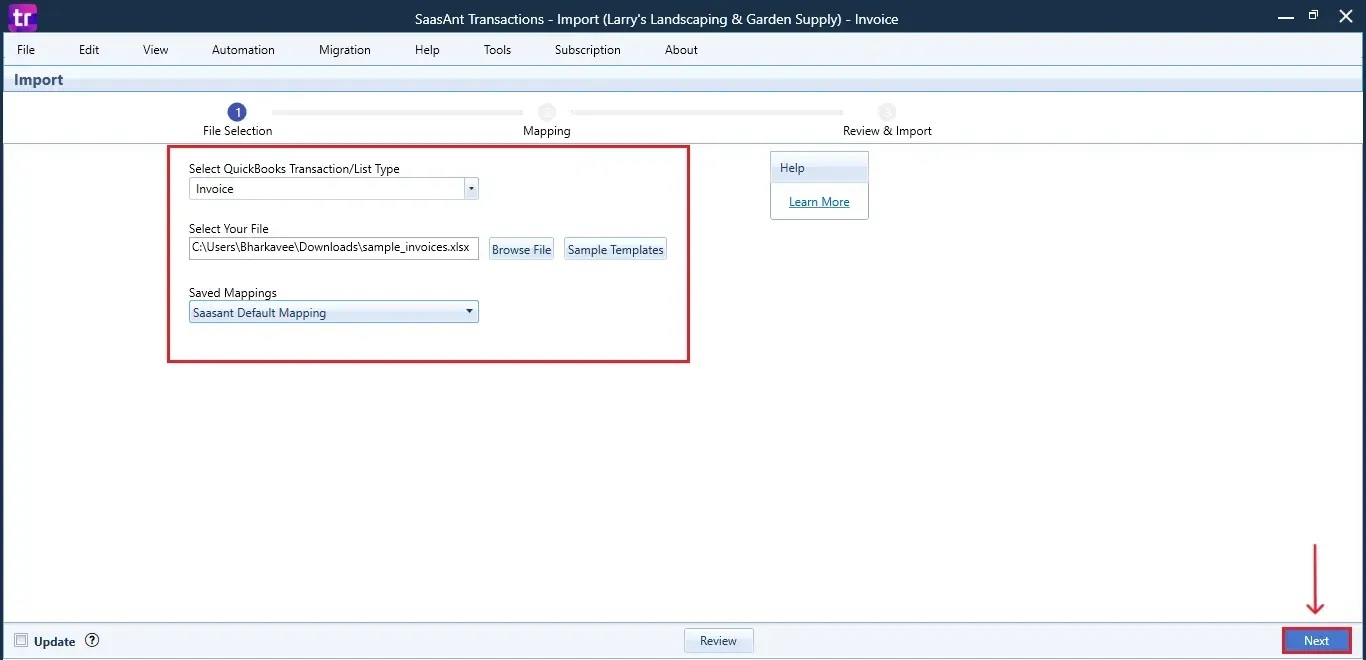Open the File menu
The width and height of the screenshot is (1366, 660).
(26, 50)
